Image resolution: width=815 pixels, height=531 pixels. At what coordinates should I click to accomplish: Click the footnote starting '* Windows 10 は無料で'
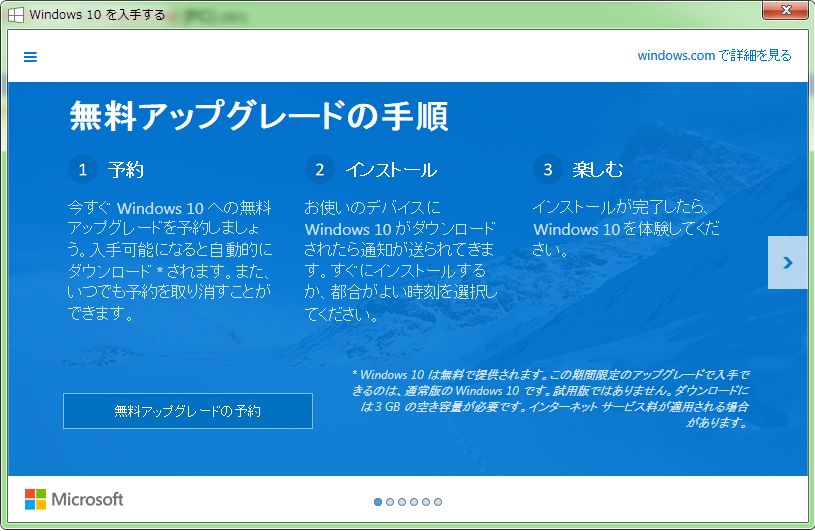(550, 399)
